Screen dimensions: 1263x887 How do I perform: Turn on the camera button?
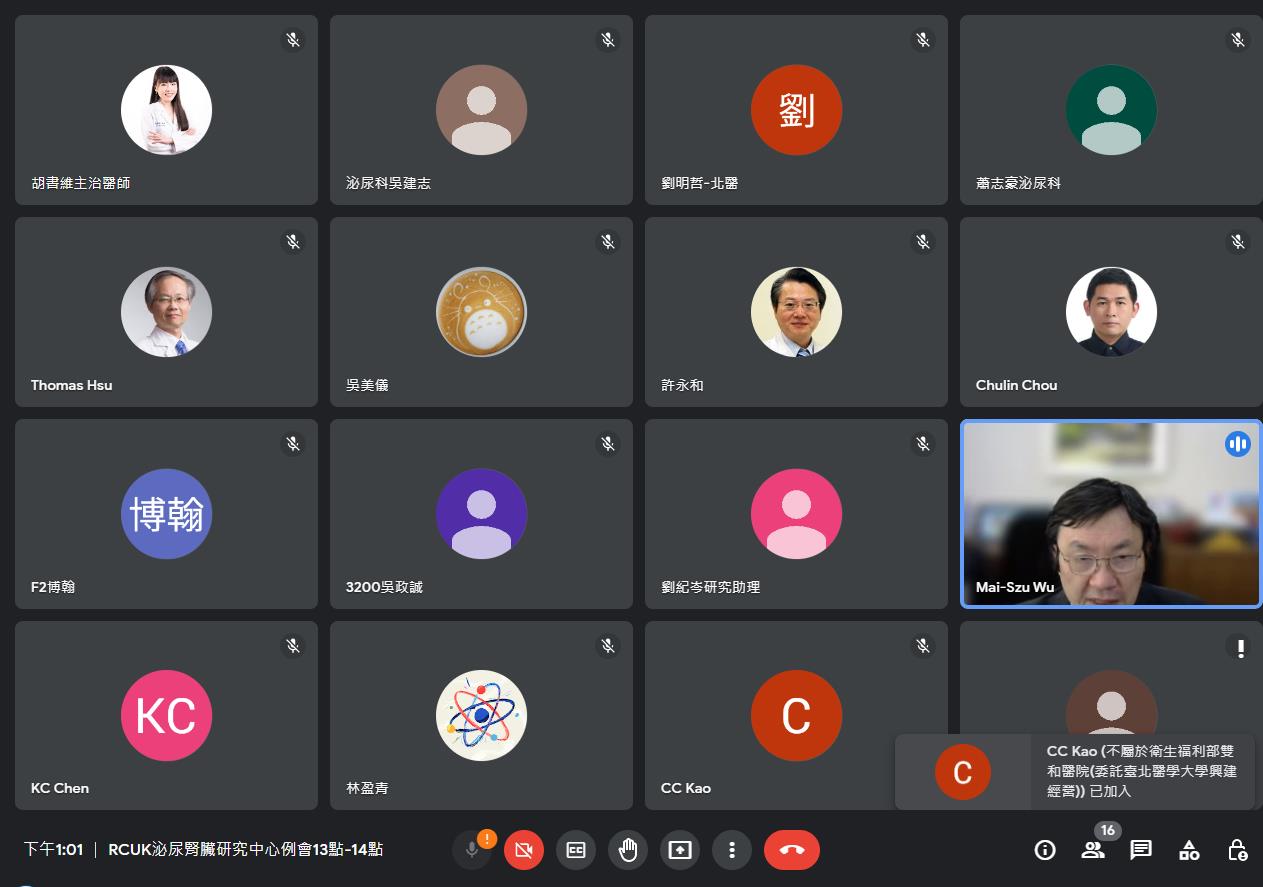pyautogui.click(x=523, y=850)
